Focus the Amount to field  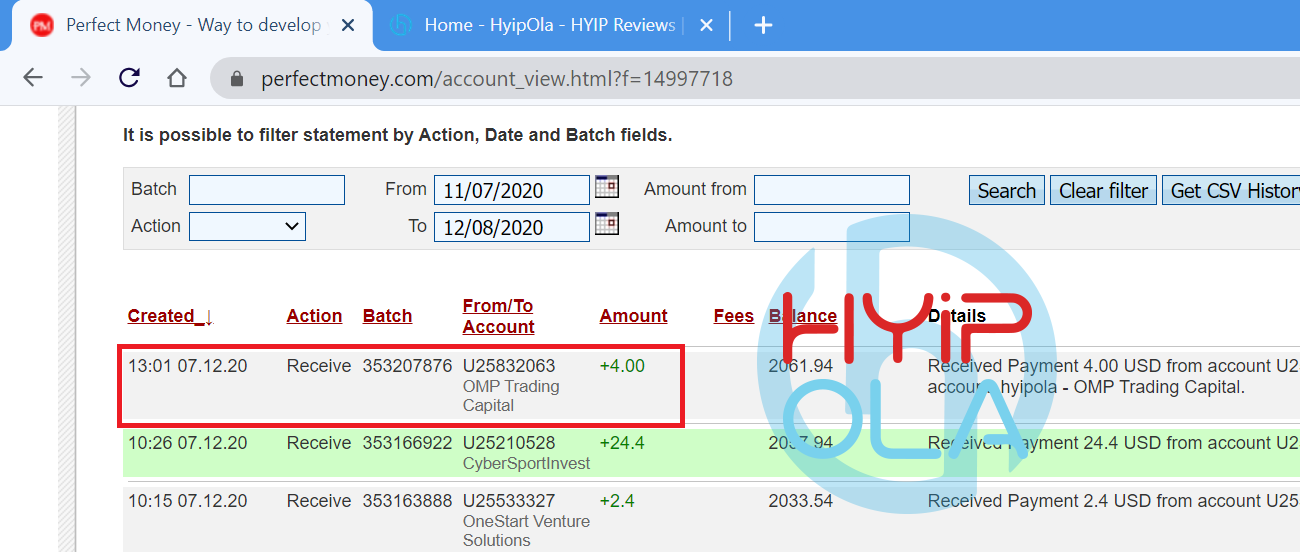click(x=832, y=227)
